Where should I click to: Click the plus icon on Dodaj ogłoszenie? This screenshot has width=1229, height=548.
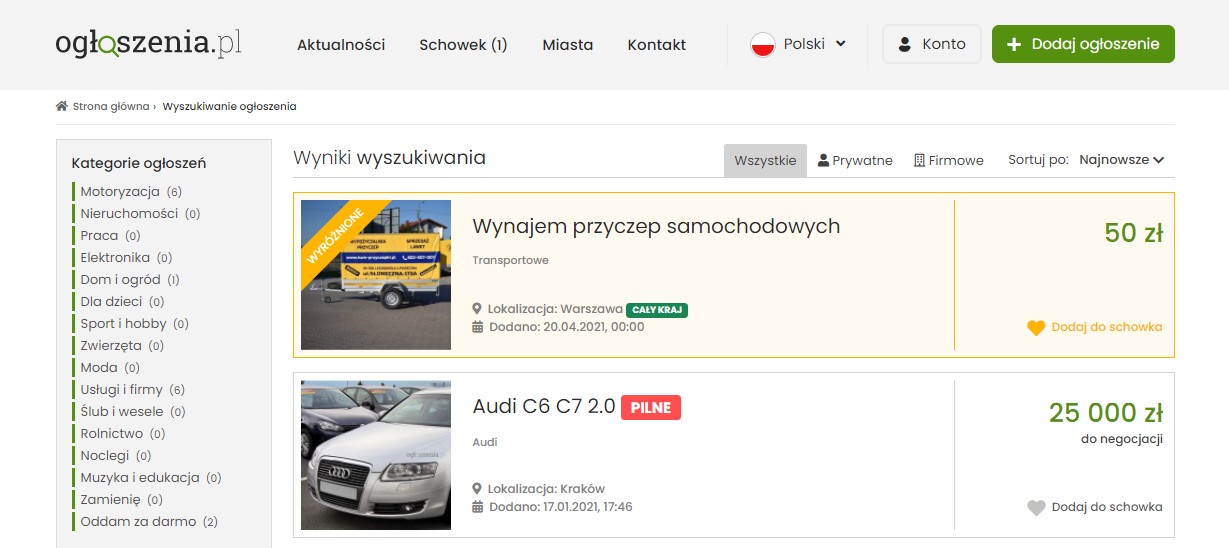[1014, 44]
